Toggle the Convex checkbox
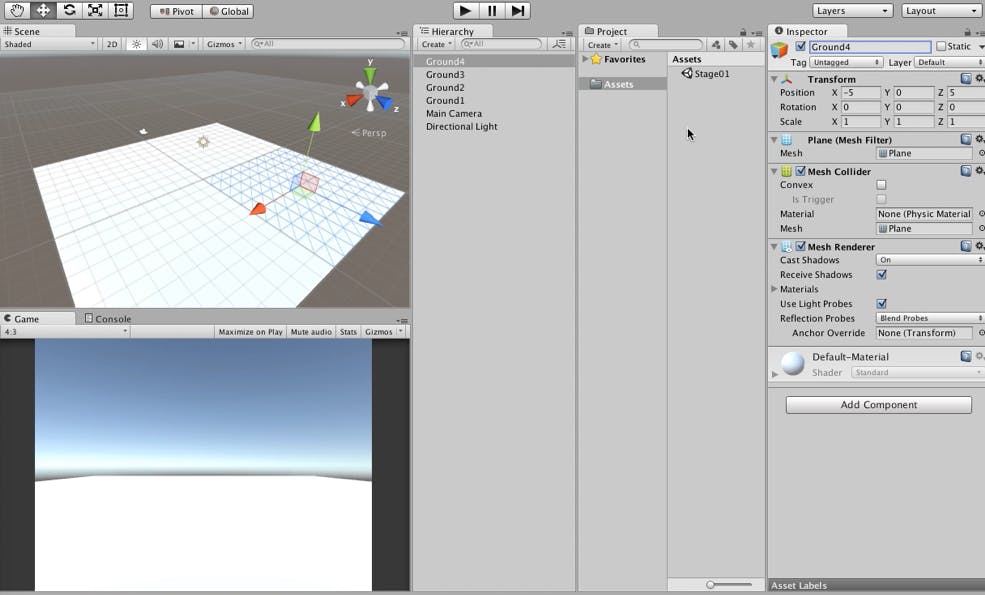The width and height of the screenshot is (985, 595). (881, 185)
